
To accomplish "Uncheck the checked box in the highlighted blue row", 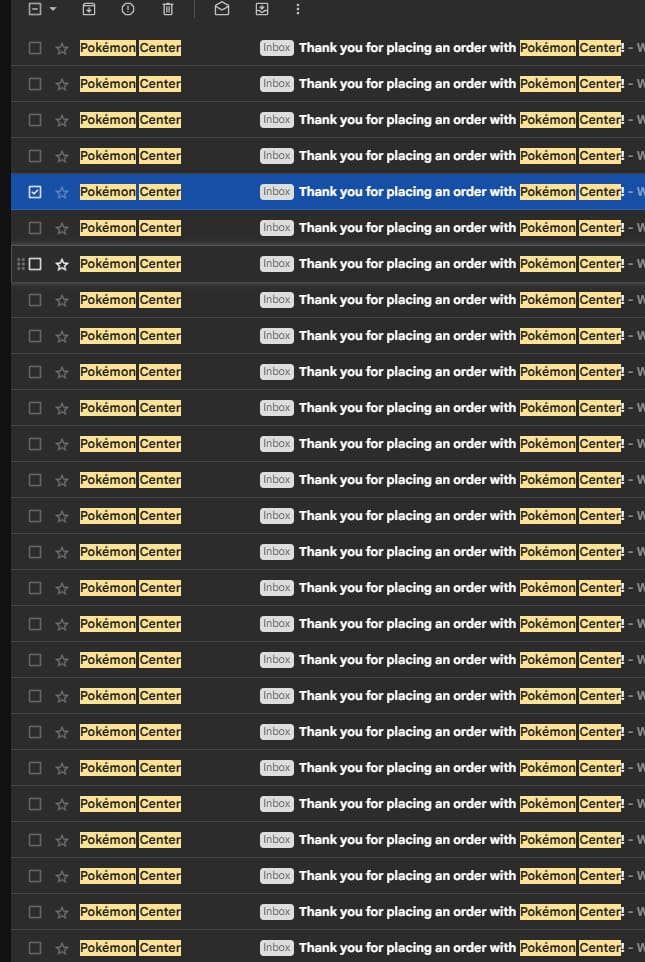I will tap(35, 192).
